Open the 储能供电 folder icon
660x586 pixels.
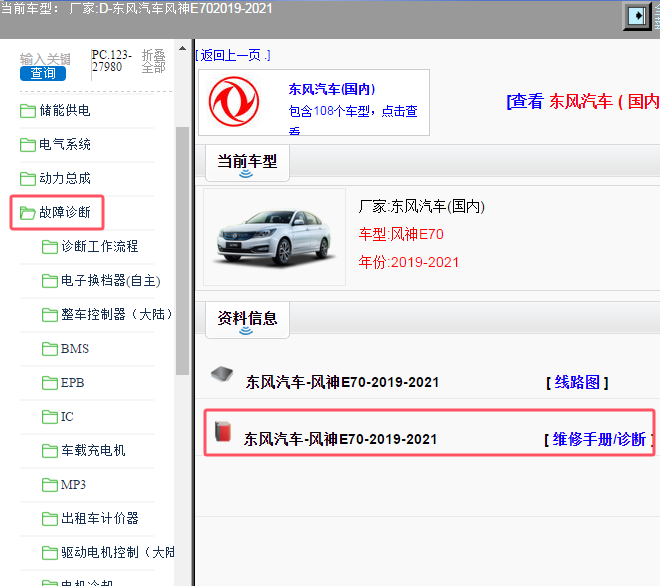tap(28, 111)
